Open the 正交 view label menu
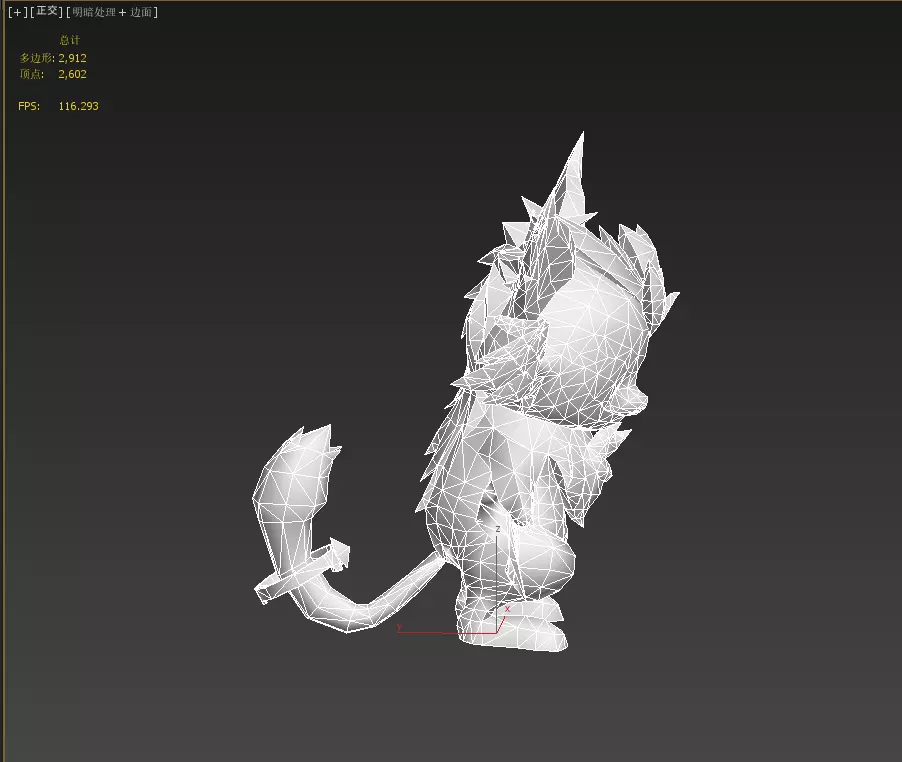Screen dimensions: 902x762 pos(47,12)
